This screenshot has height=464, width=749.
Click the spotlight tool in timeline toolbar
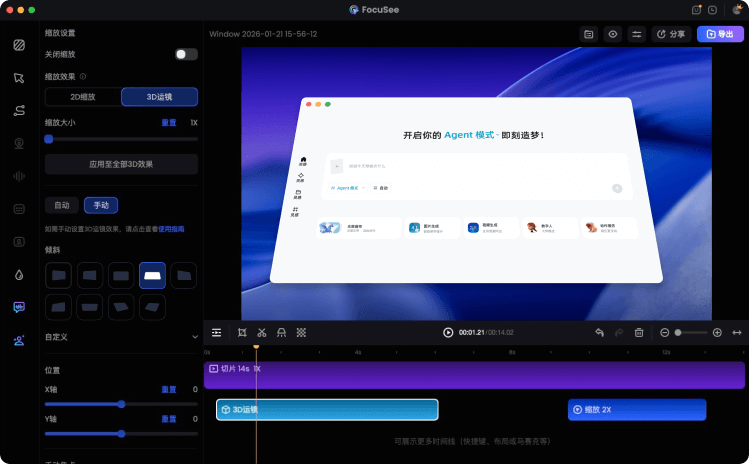[x=281, y=333]
